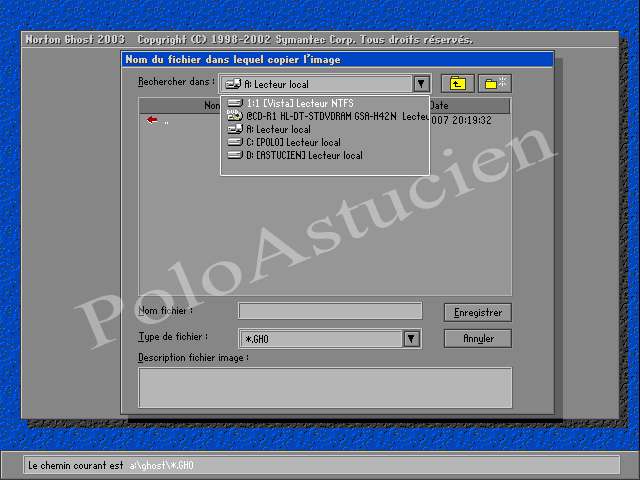Create a new folder with sparkle folder icon
This screenshot has width=640, height=480.
click(495, 84)
